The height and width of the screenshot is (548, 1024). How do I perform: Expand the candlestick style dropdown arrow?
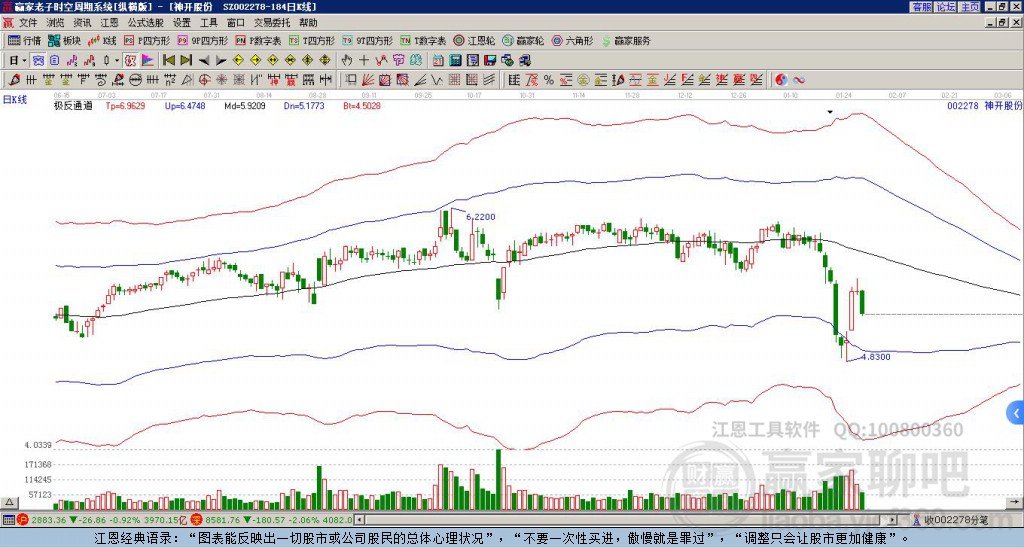coord(117,60)
